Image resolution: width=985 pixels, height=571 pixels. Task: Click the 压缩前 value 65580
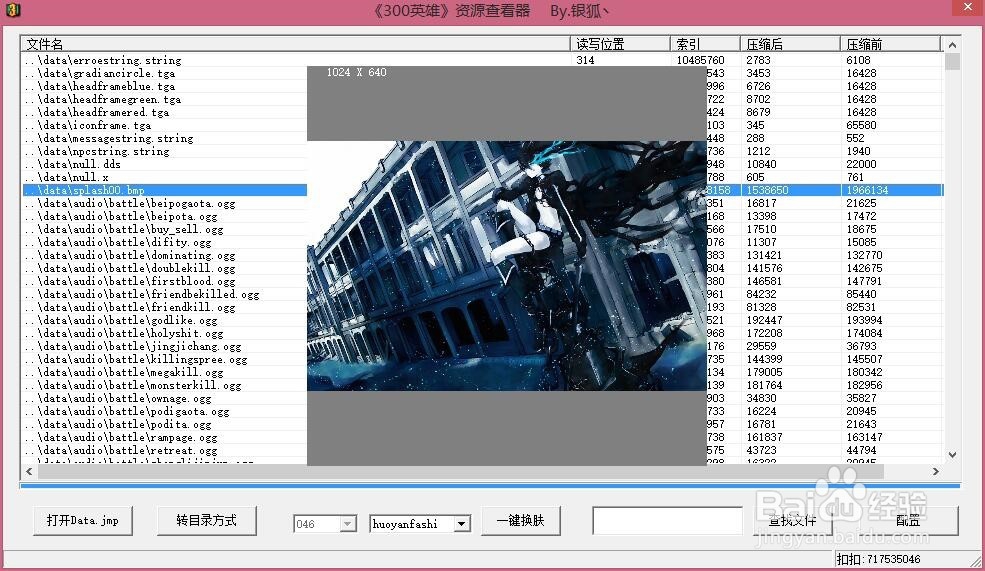click(x=861, y=125)
